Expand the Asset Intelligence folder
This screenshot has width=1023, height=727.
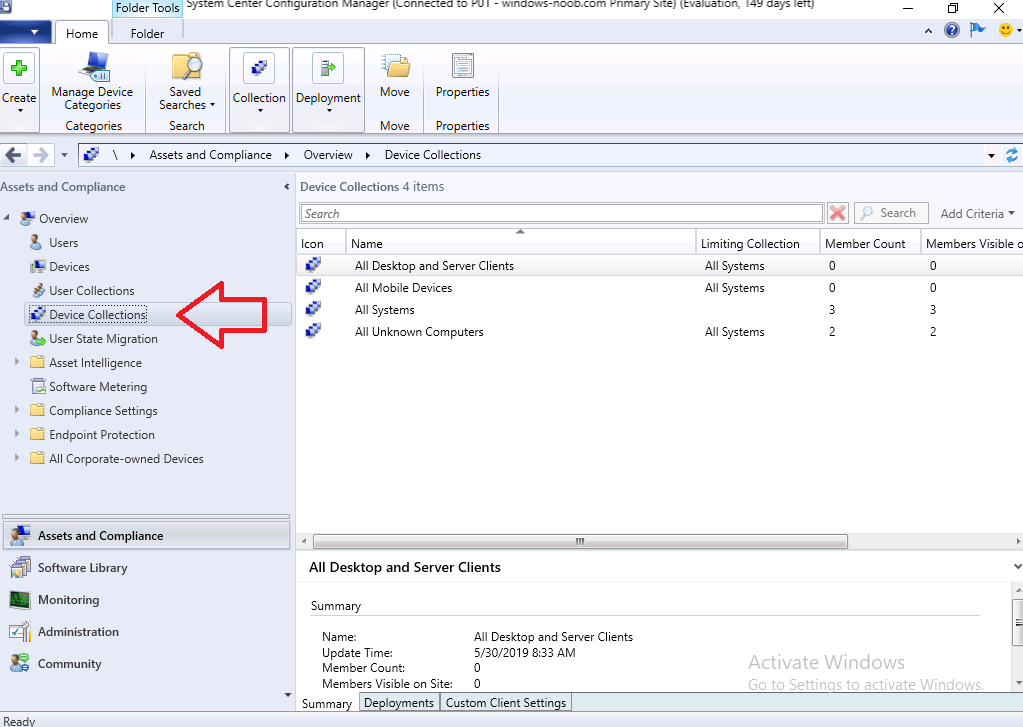tap(17, 362)
